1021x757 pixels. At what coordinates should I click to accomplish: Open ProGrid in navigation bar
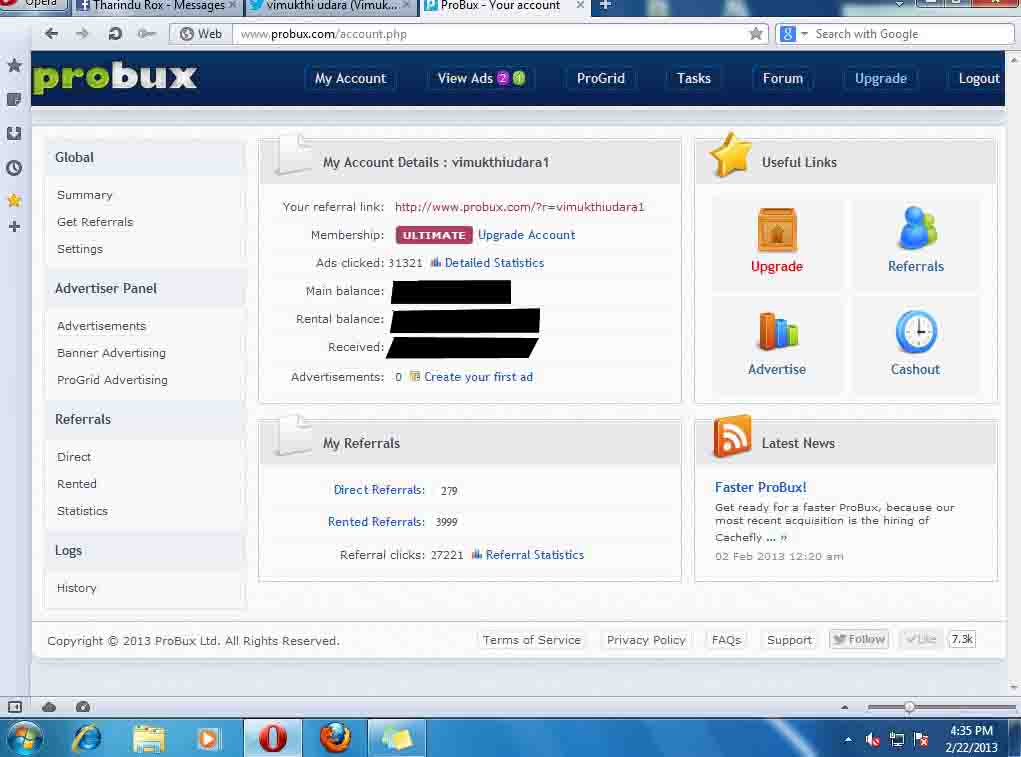click(x=600, y=78)
